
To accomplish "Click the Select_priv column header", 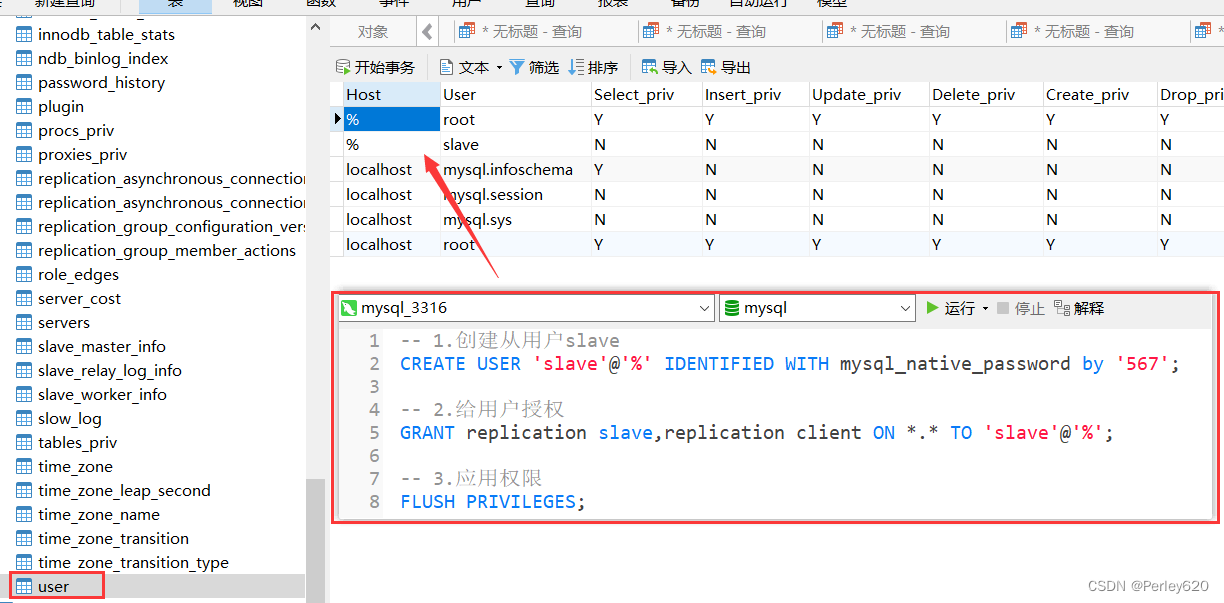I will (x=646, y=94).
